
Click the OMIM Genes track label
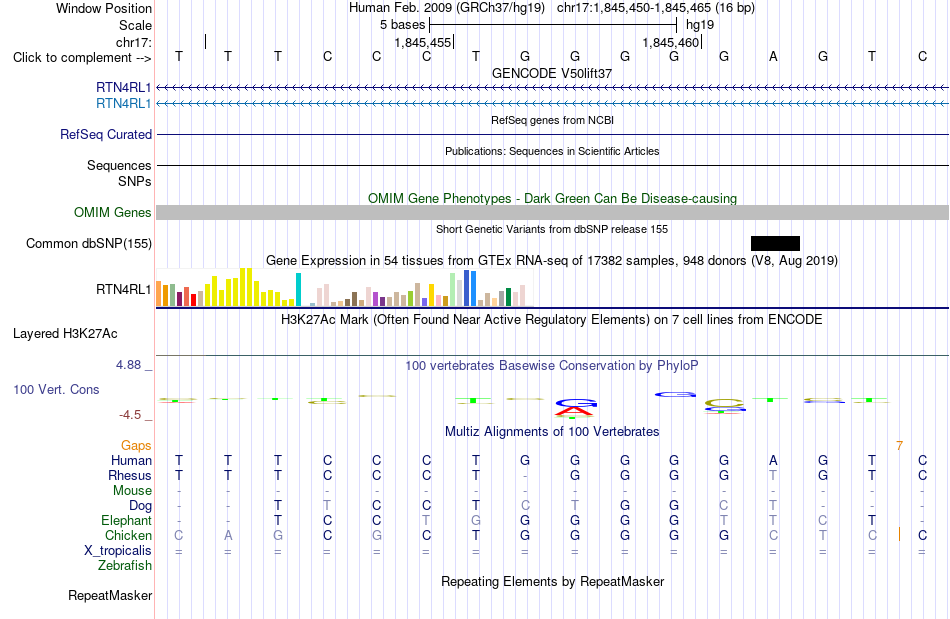(x=113, y=213)
